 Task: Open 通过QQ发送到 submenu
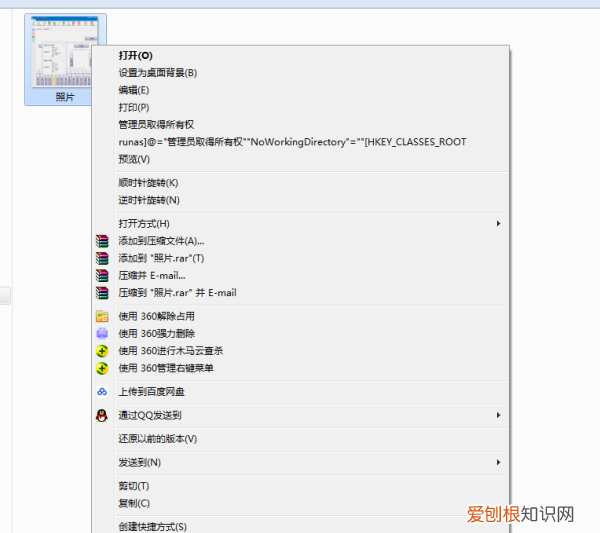coord(301,415)
